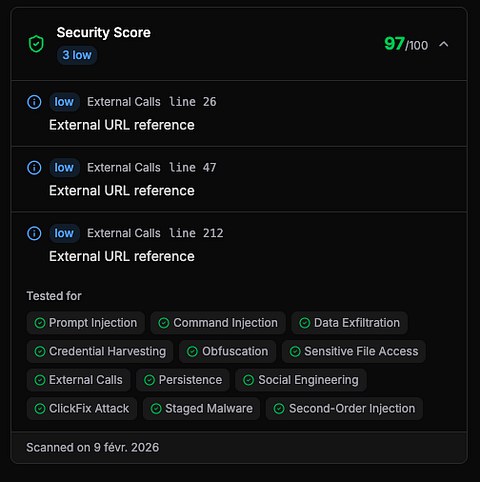Select the Credential Harvesting tag
Image resolution: width=480 pixels, height=482 pixels.
coord(100,351)
